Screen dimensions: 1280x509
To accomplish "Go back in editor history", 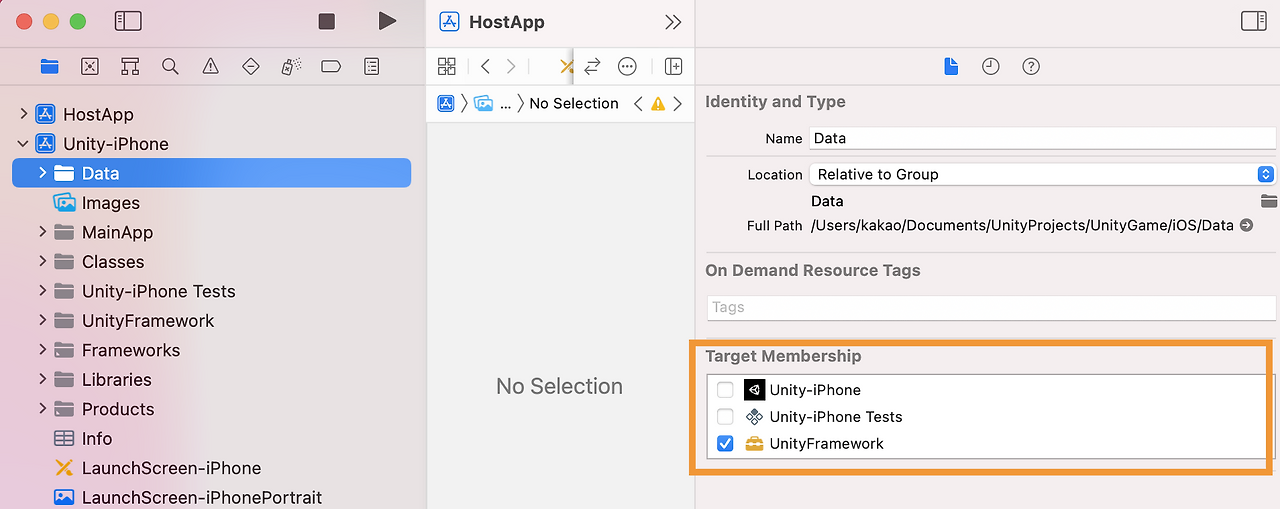I will coord(485,66).
